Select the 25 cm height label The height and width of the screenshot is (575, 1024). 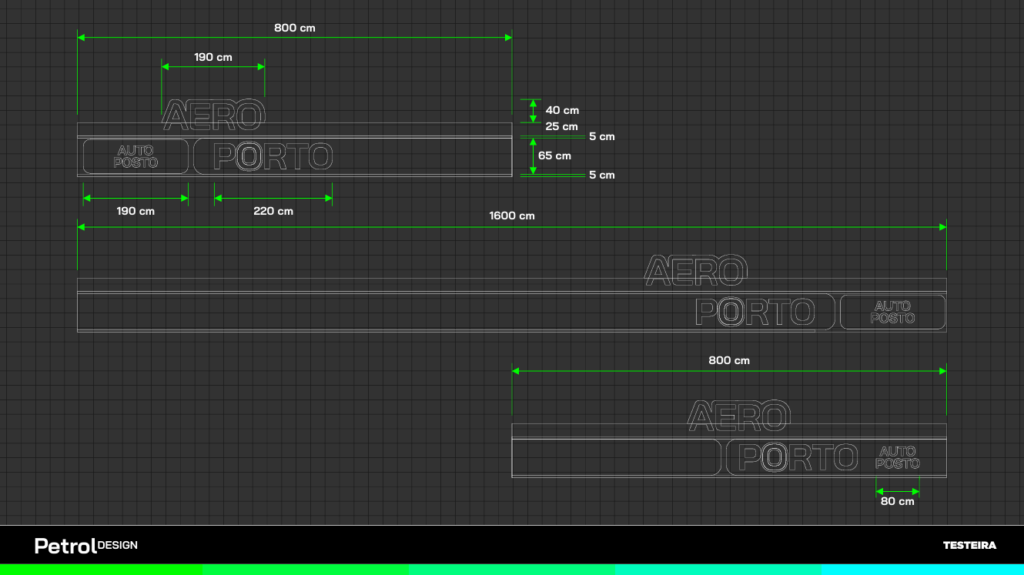561,126
